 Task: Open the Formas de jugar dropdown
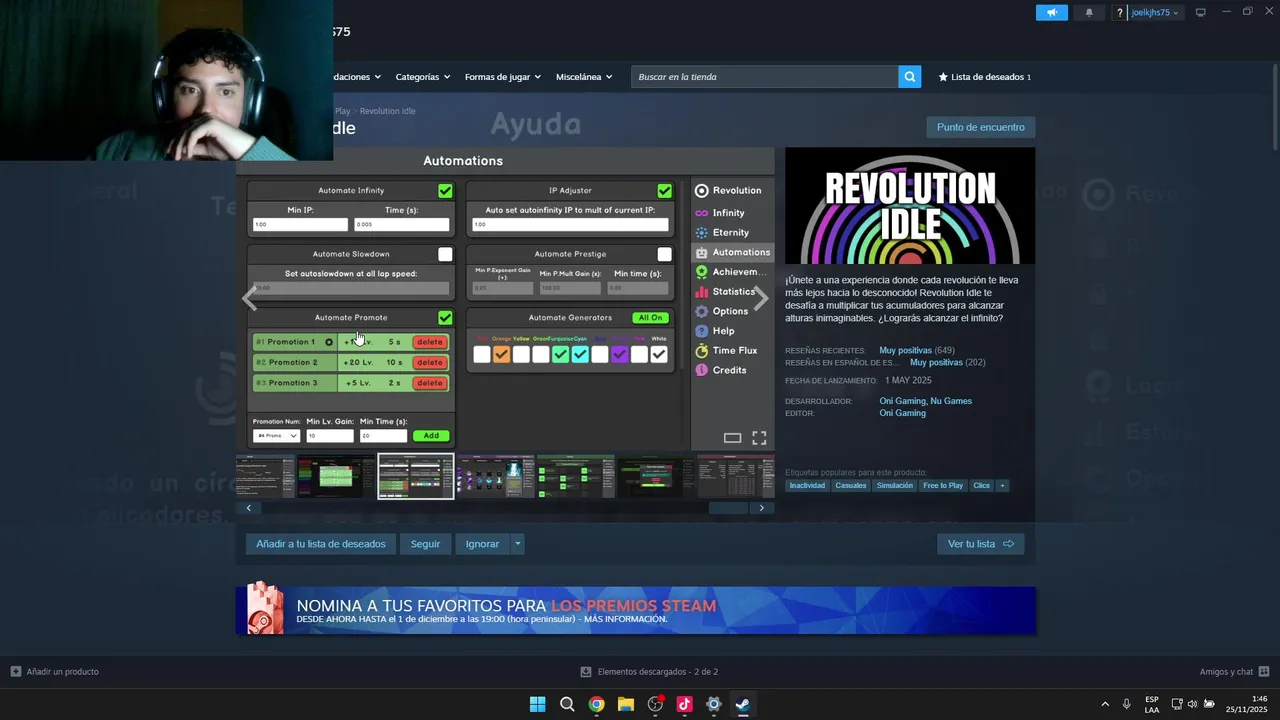(x=502, y=77)
